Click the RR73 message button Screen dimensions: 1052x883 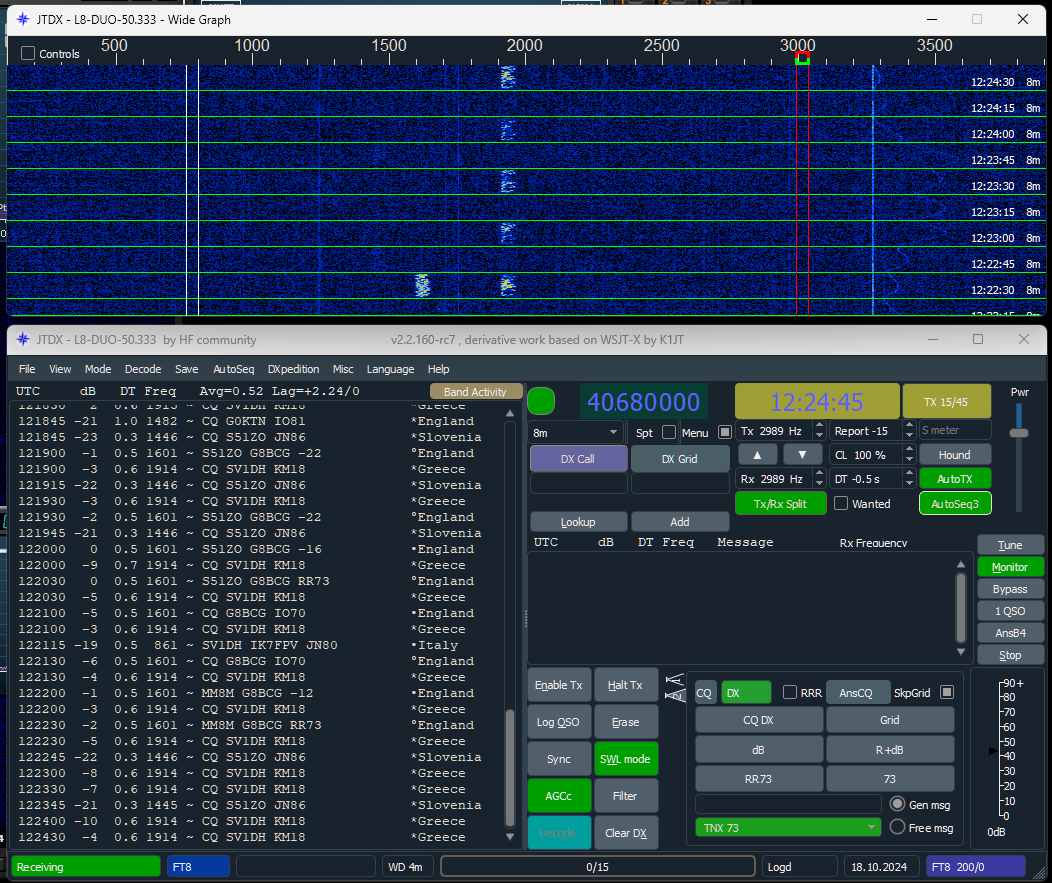pyautogui.click(x=759, y=779)
